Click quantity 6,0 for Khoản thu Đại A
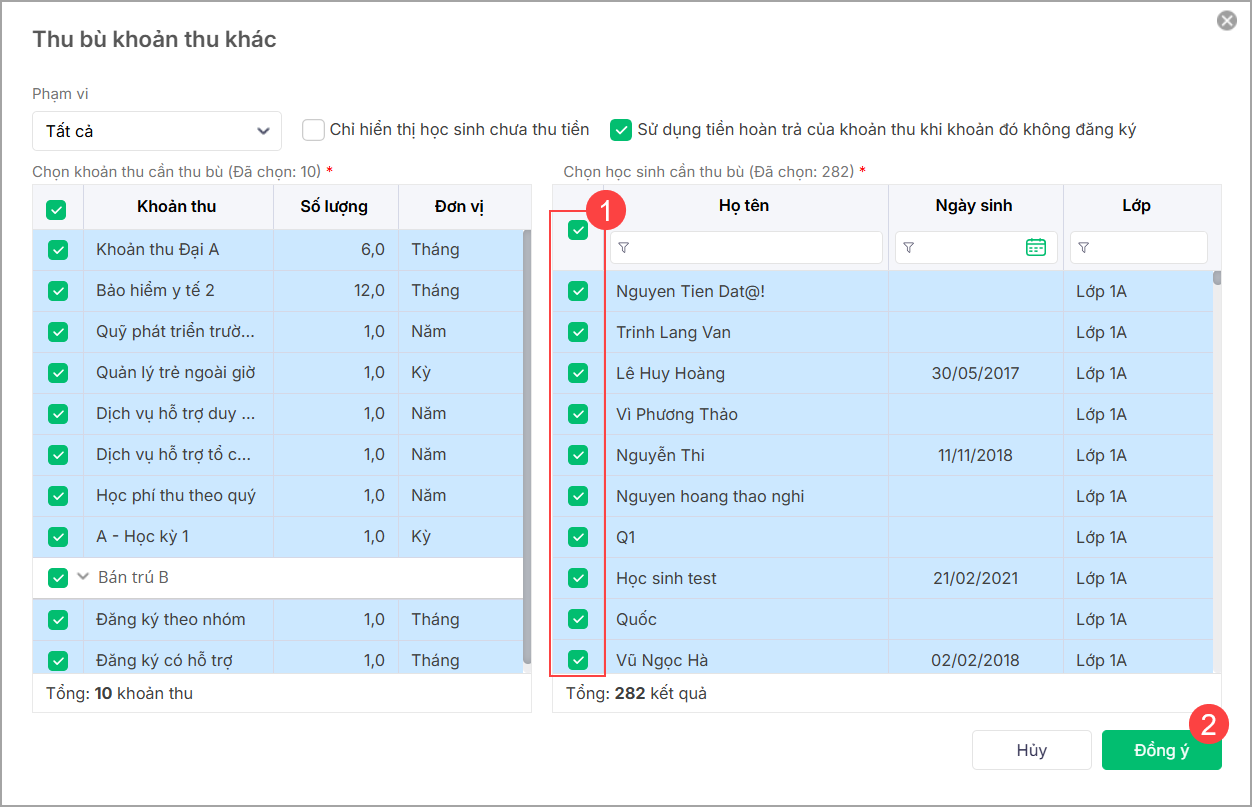This screenshot has width=1252, height=807. click(373, 250)
